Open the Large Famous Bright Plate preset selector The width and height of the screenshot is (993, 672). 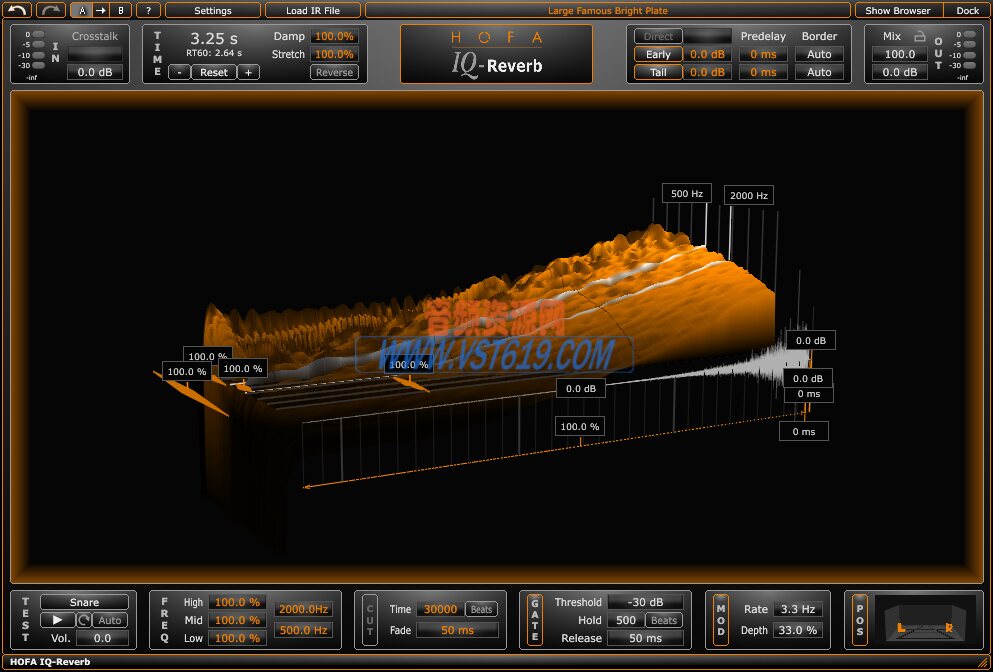[608, 10]
